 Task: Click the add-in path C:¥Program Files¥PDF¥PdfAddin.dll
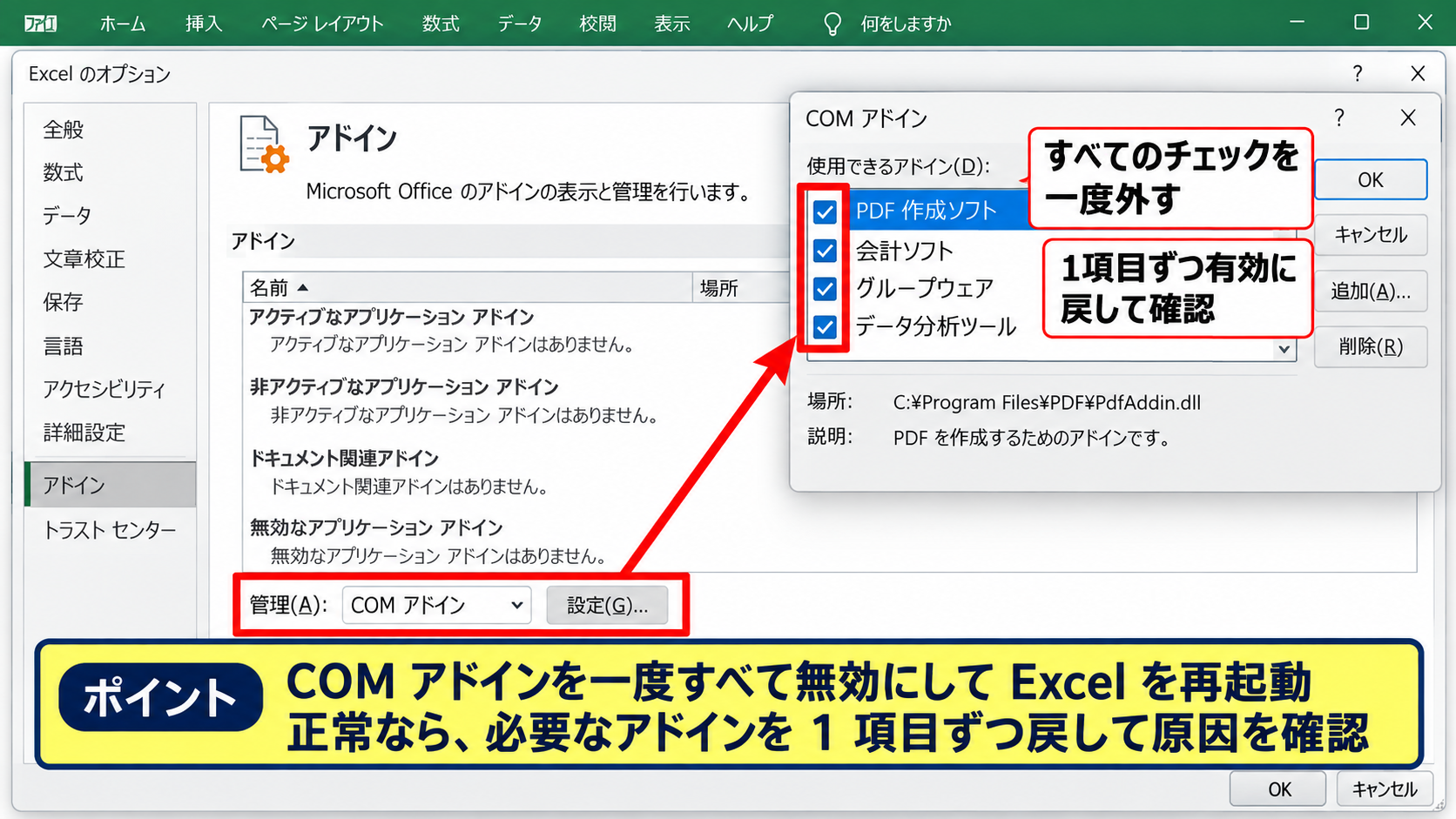click(1047, 402)
